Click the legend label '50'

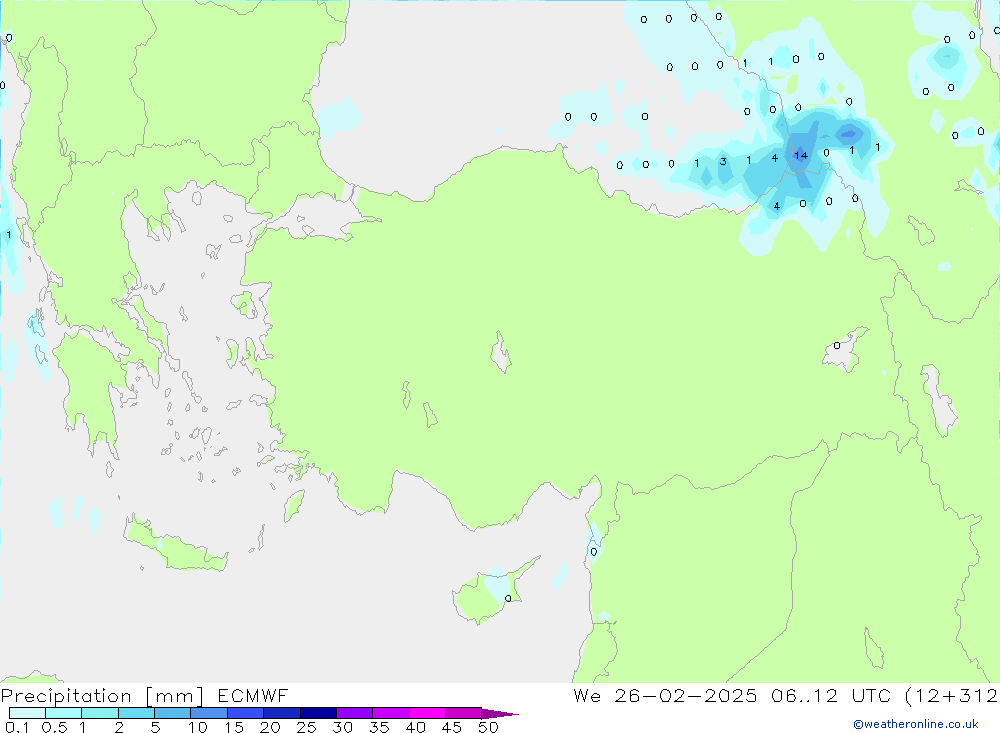coord(488,727)
